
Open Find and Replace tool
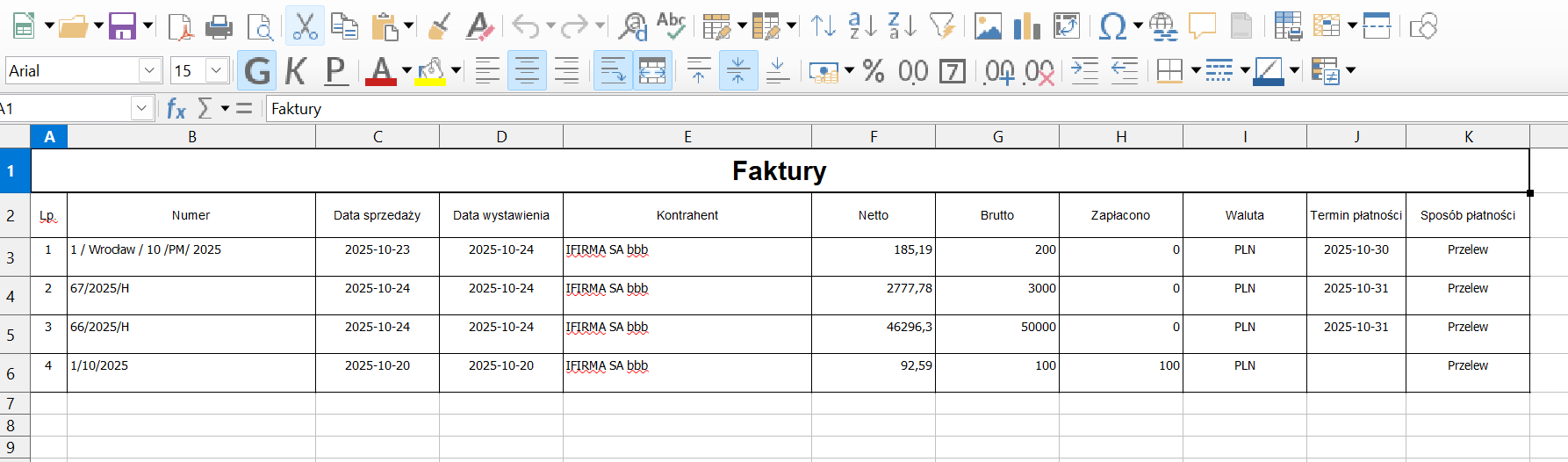[x=632, y=27]
